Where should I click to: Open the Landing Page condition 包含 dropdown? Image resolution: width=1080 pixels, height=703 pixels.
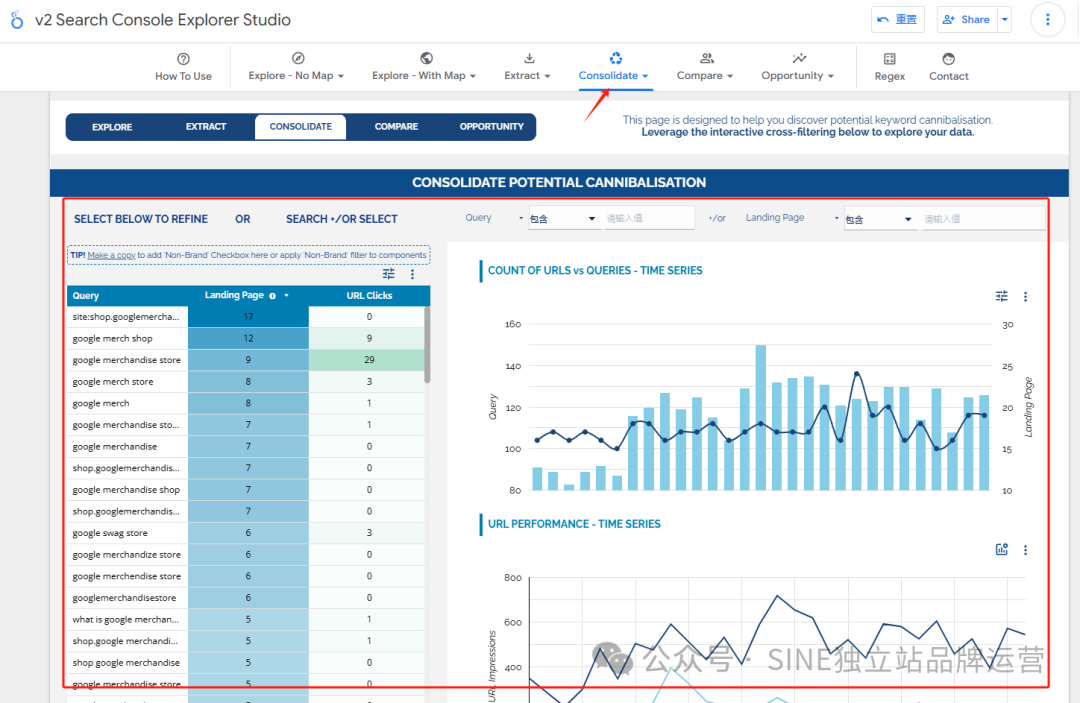[880, 219]
